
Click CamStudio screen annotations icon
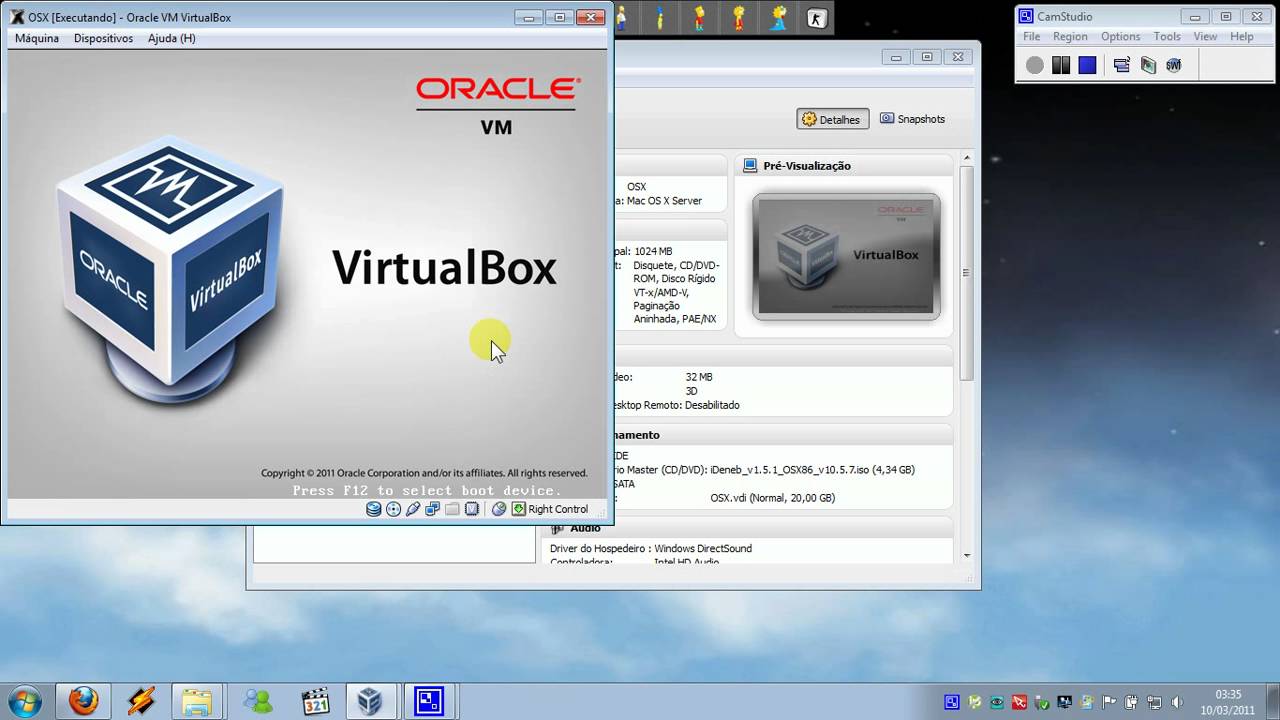pyautogui.click(x=1148, y=65)
